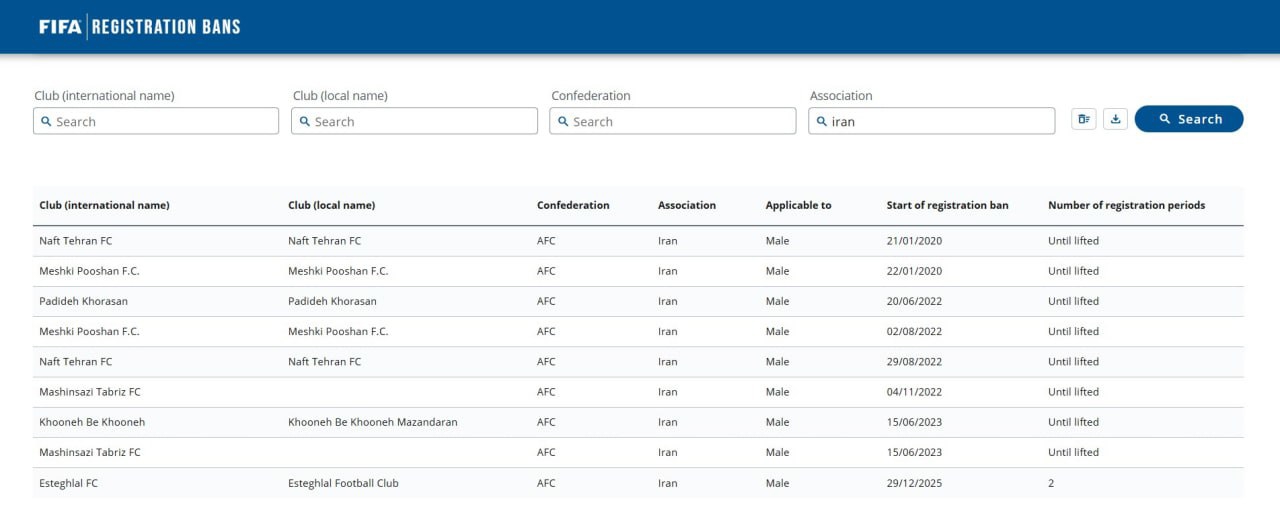Click the Association field containing iran

pyautogui.click(x=931, y=121)
